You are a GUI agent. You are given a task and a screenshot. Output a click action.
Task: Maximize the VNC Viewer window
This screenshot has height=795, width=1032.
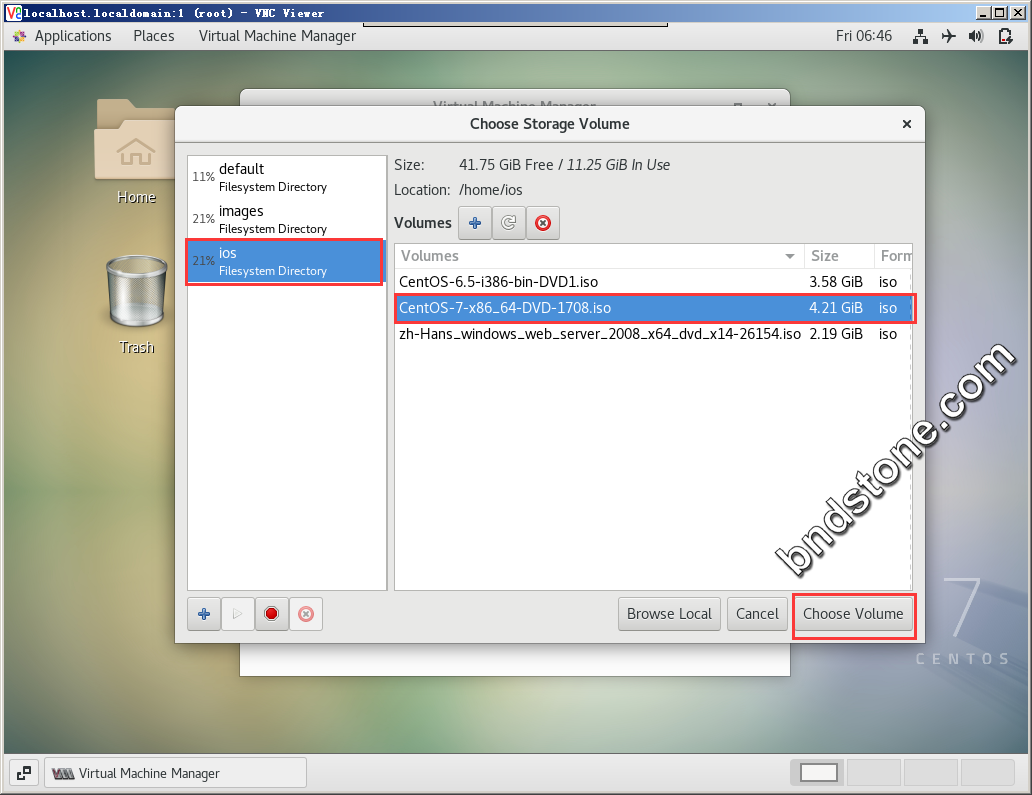pos(1000,13)
